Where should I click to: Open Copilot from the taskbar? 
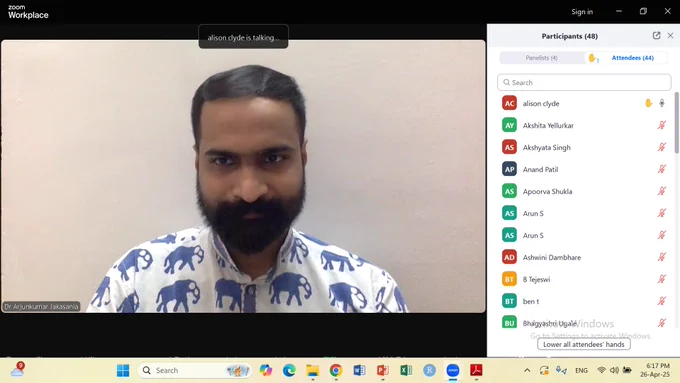coord(265,370)
